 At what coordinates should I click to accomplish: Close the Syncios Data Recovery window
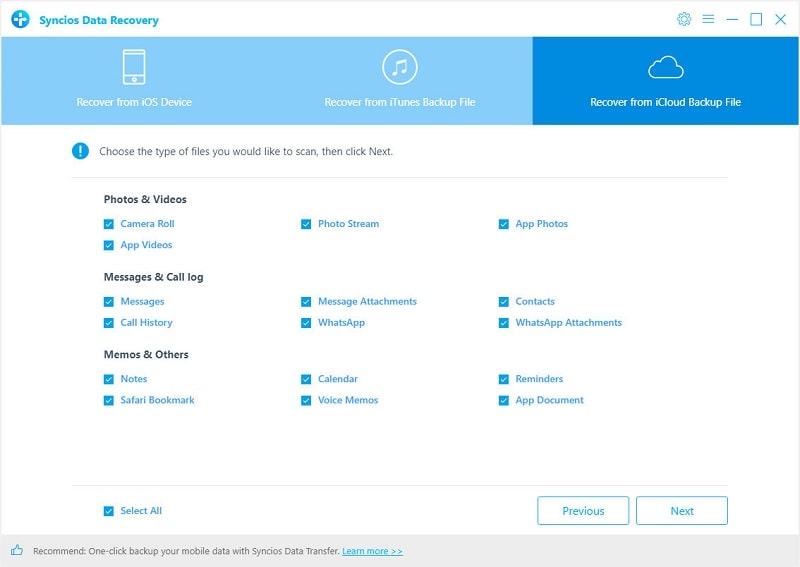point(780,19)
